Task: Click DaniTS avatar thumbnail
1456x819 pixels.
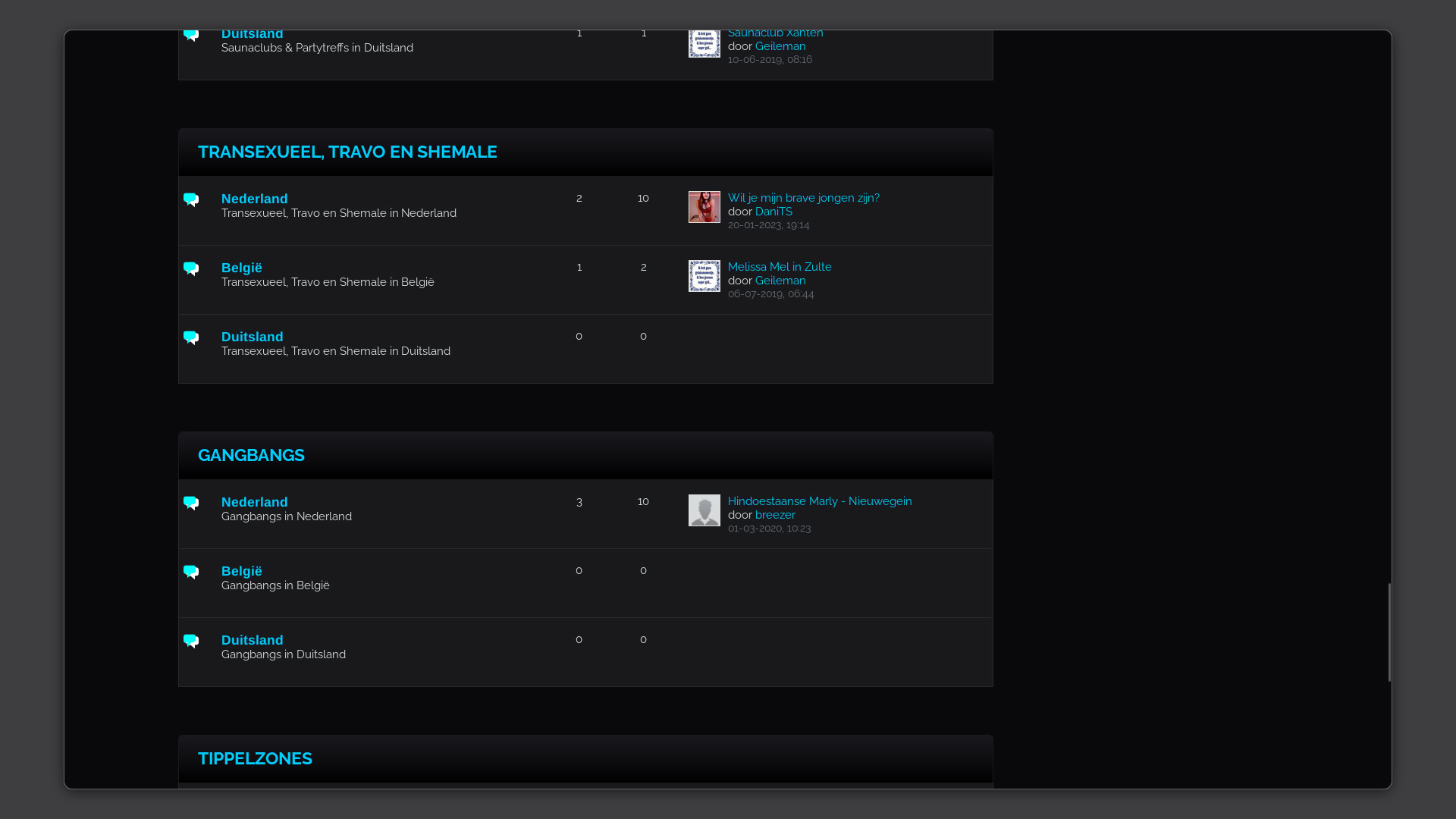Action: pyautogui.click(x=704, y=207)
